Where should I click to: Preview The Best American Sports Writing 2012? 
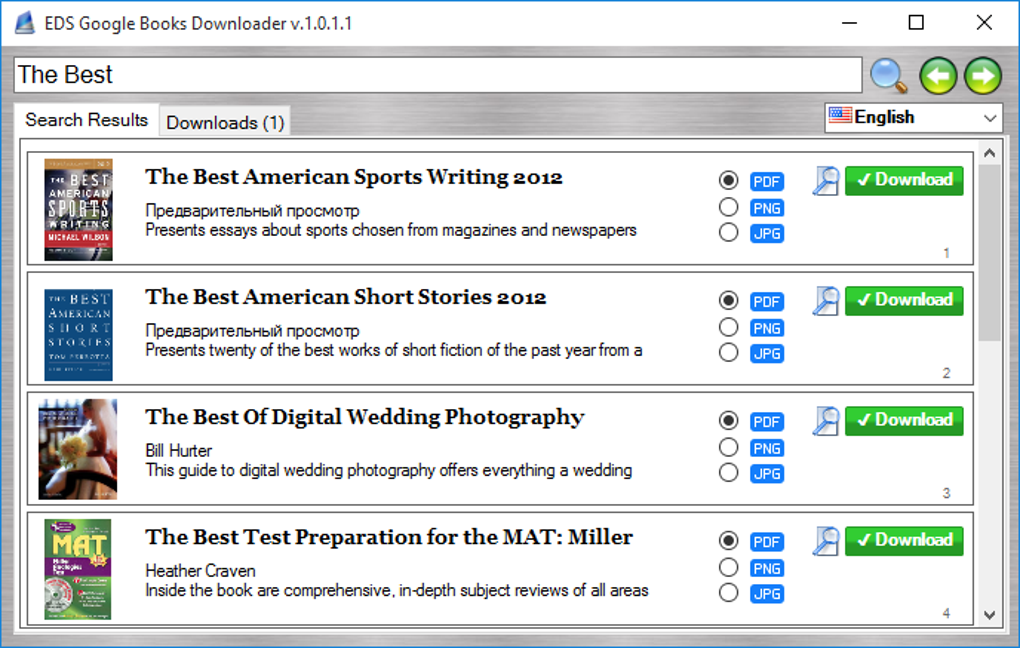(x=826, y=181)
